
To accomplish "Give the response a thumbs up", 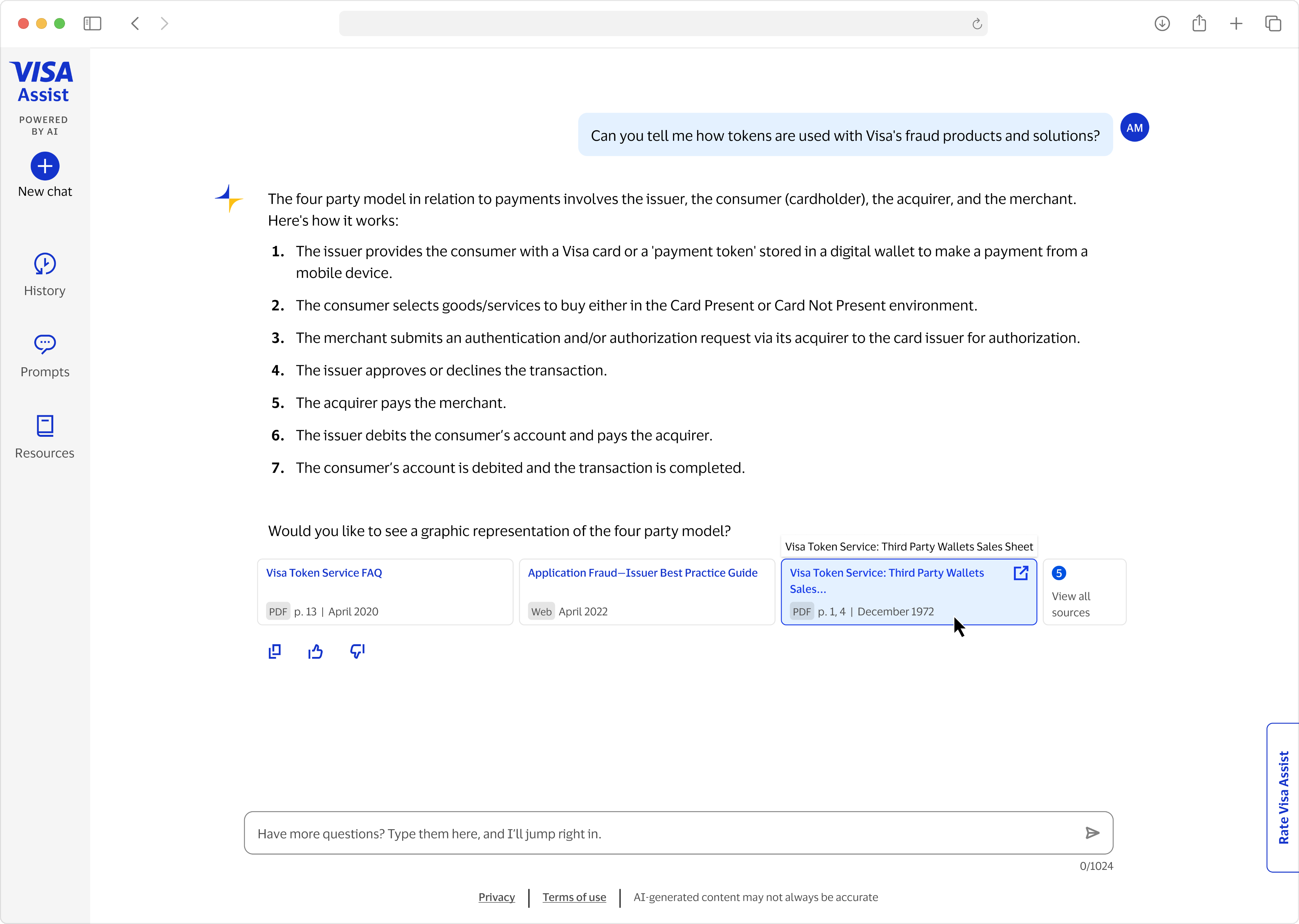I will point(316,651).
